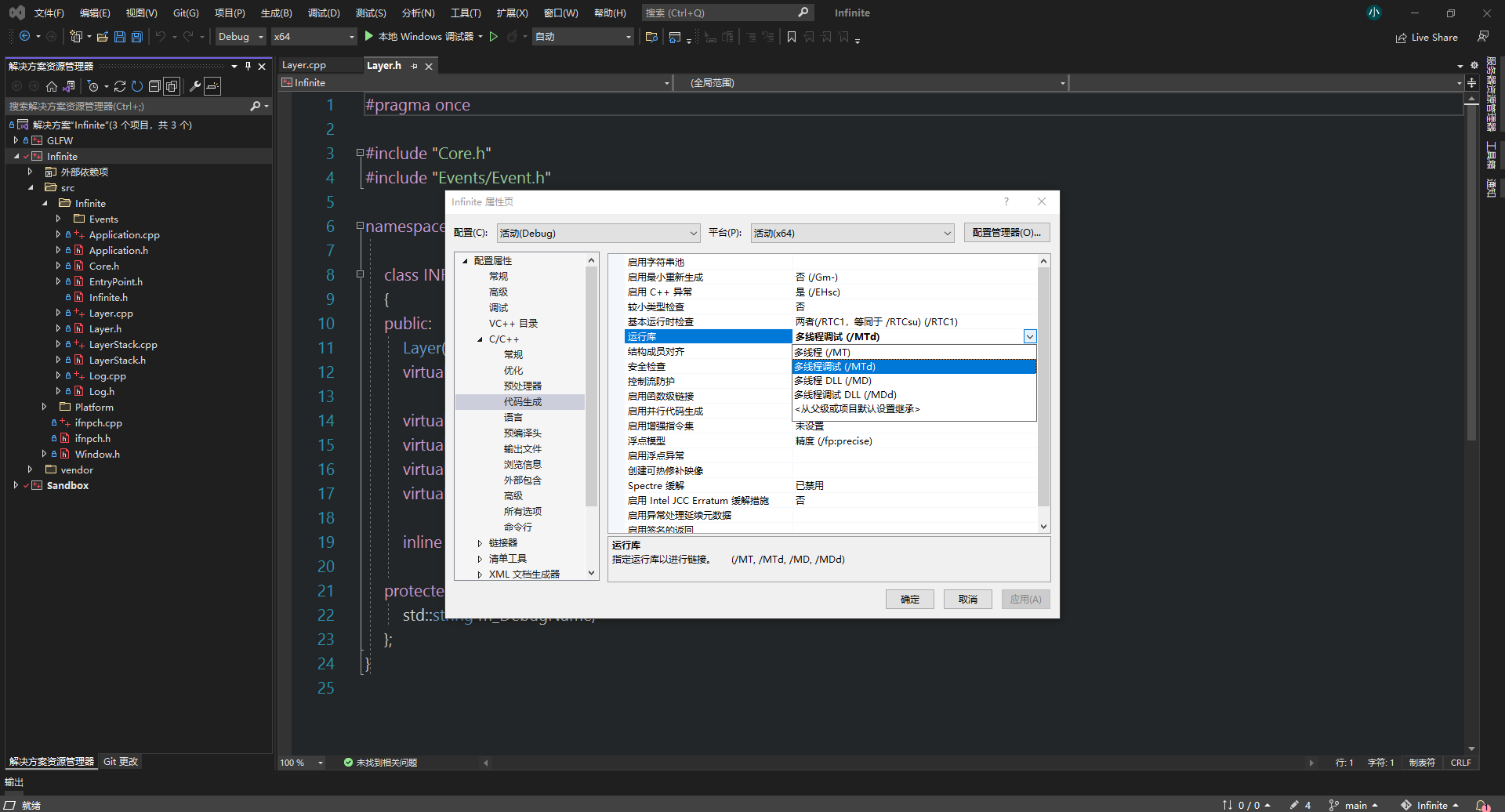Viewport: 1505px width, 812px height.
Task: Click the feedback icon near Live Share
Action: tap(1483, 36)
